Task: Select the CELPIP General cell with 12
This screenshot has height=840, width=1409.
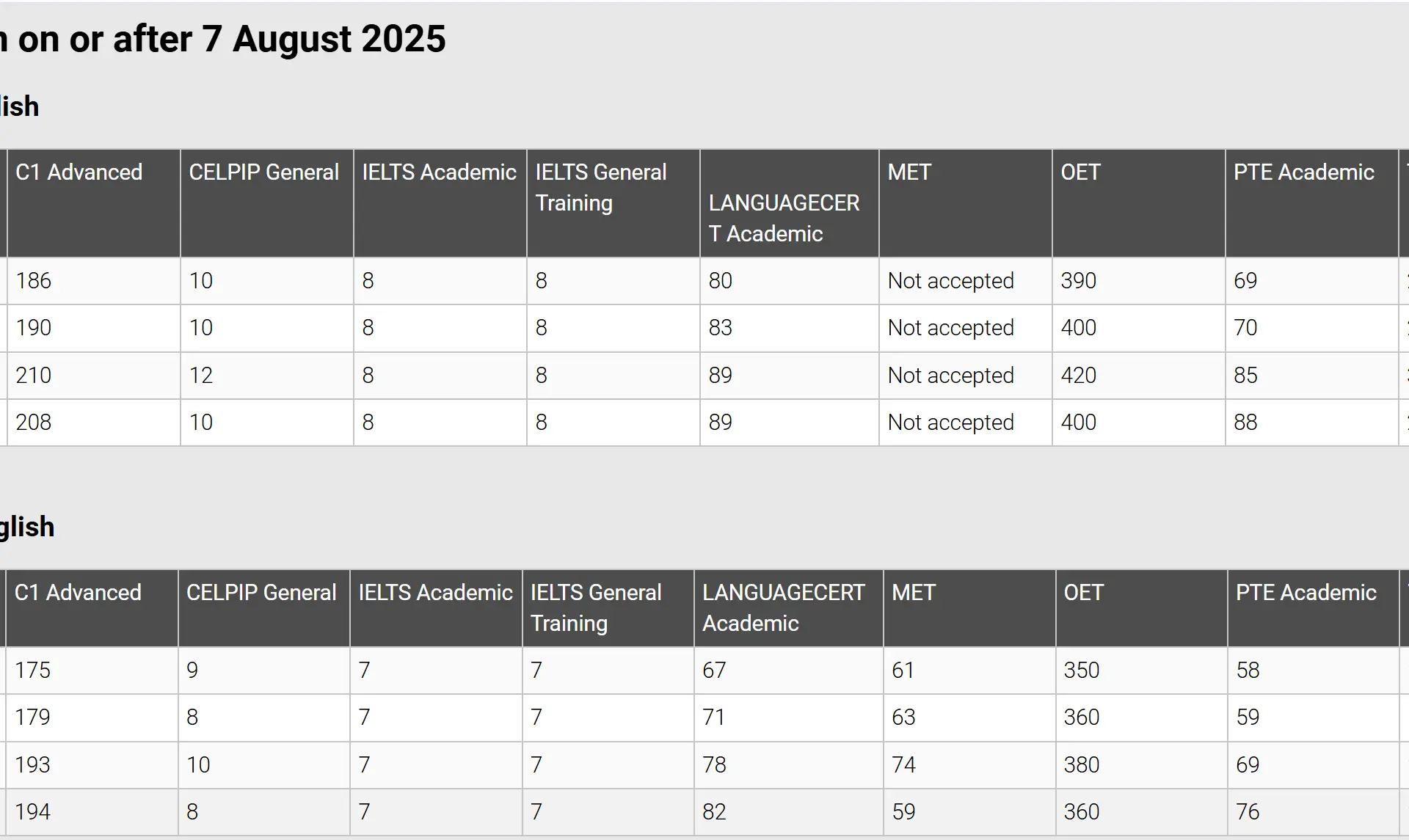Action: click(x=201, y=376)
